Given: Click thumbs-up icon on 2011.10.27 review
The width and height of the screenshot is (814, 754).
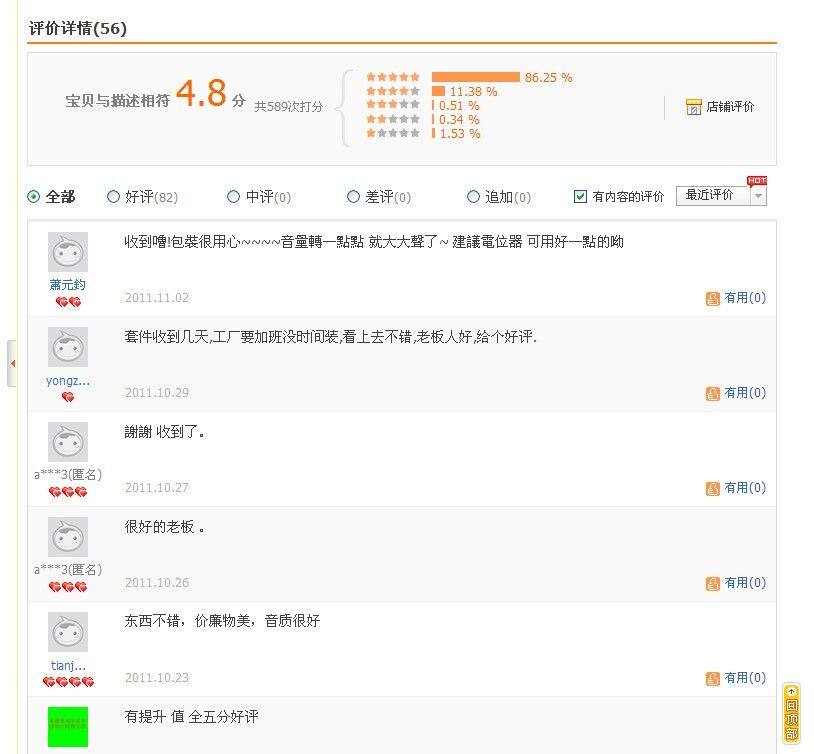Looking at the screenshot, I should [713, 488].
